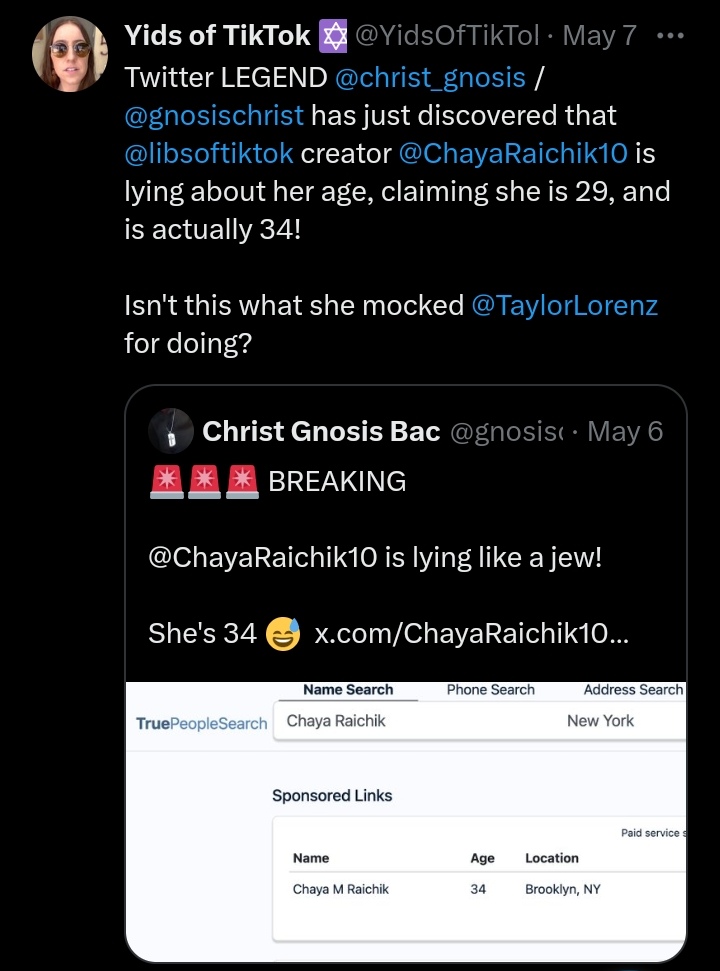Open the quoted tweet's May 6 timestamp
Viewport: 720px width, 971px height.
(x=625, y=432)
